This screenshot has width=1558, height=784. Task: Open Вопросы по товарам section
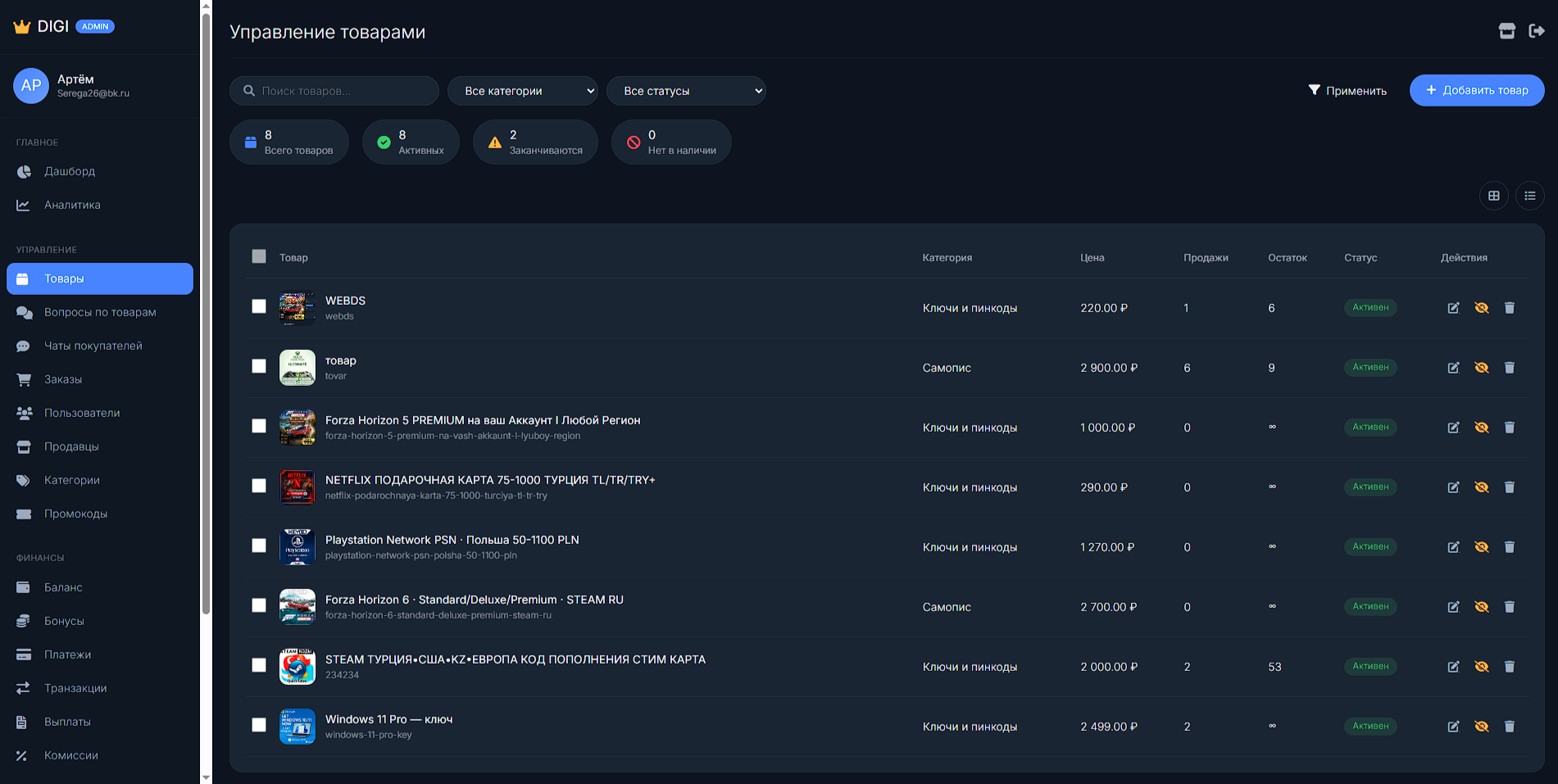pyautogui.click(x=100, y=312)
